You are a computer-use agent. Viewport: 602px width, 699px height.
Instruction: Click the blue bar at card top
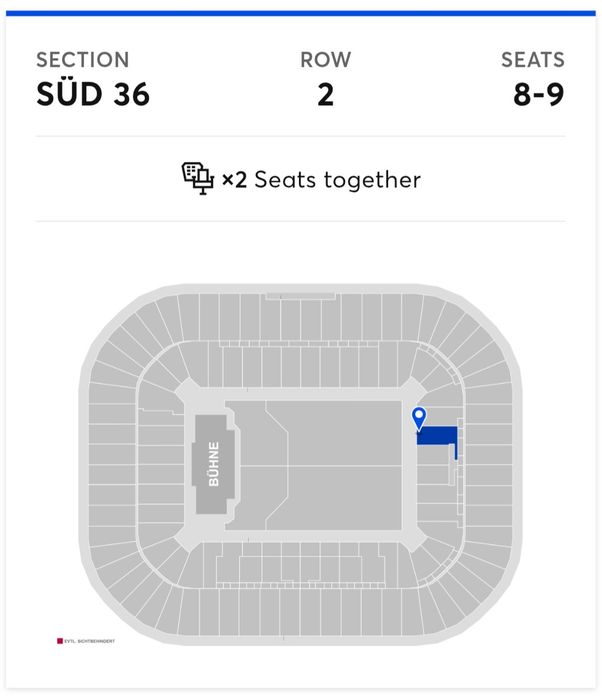coord(301,13)
